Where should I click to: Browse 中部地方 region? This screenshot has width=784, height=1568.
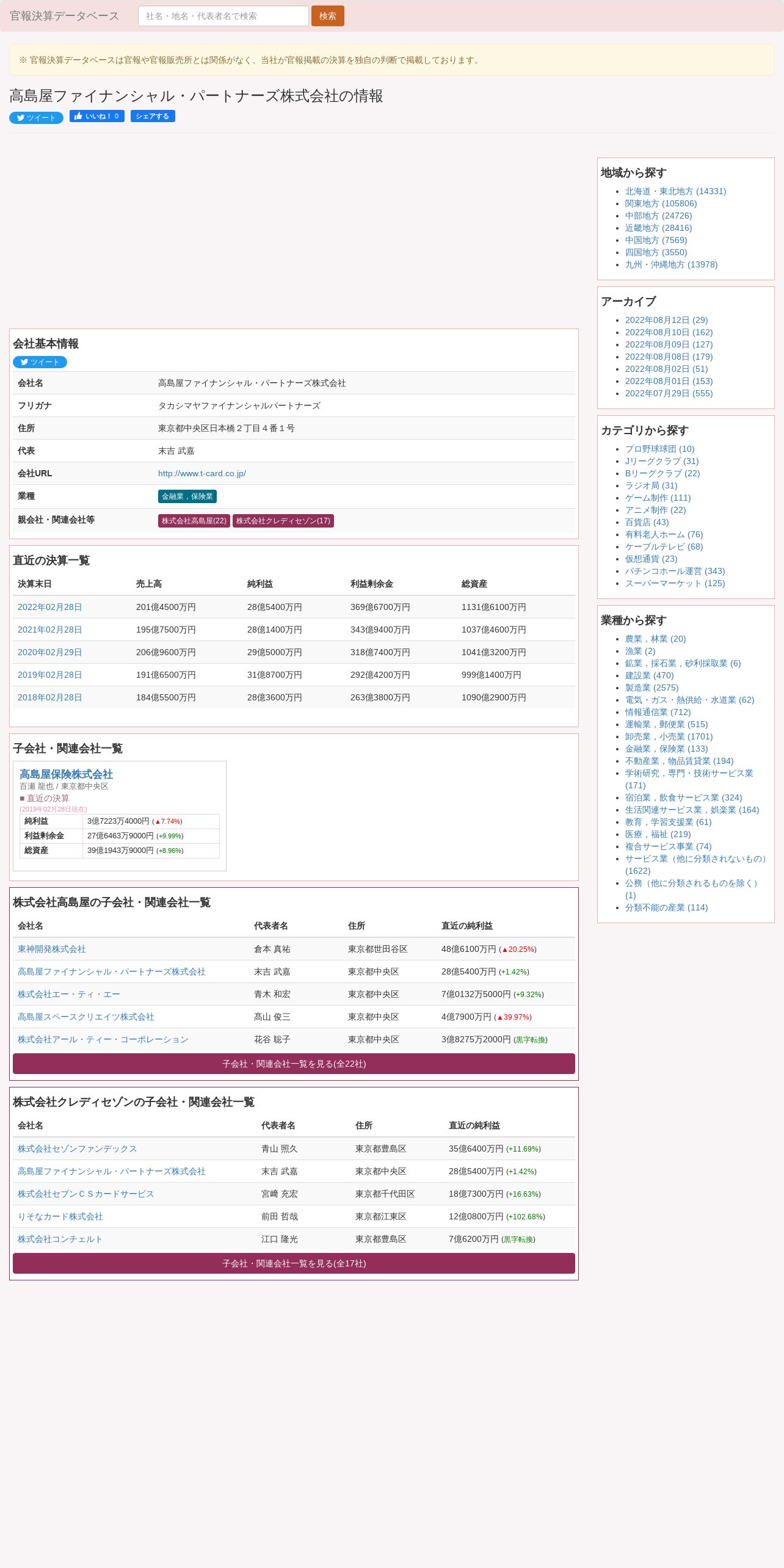tap(658, 216)
